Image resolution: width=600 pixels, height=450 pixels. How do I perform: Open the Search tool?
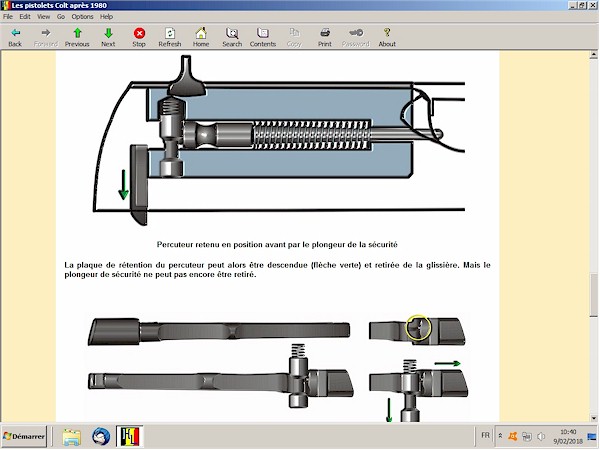[232, 37]
